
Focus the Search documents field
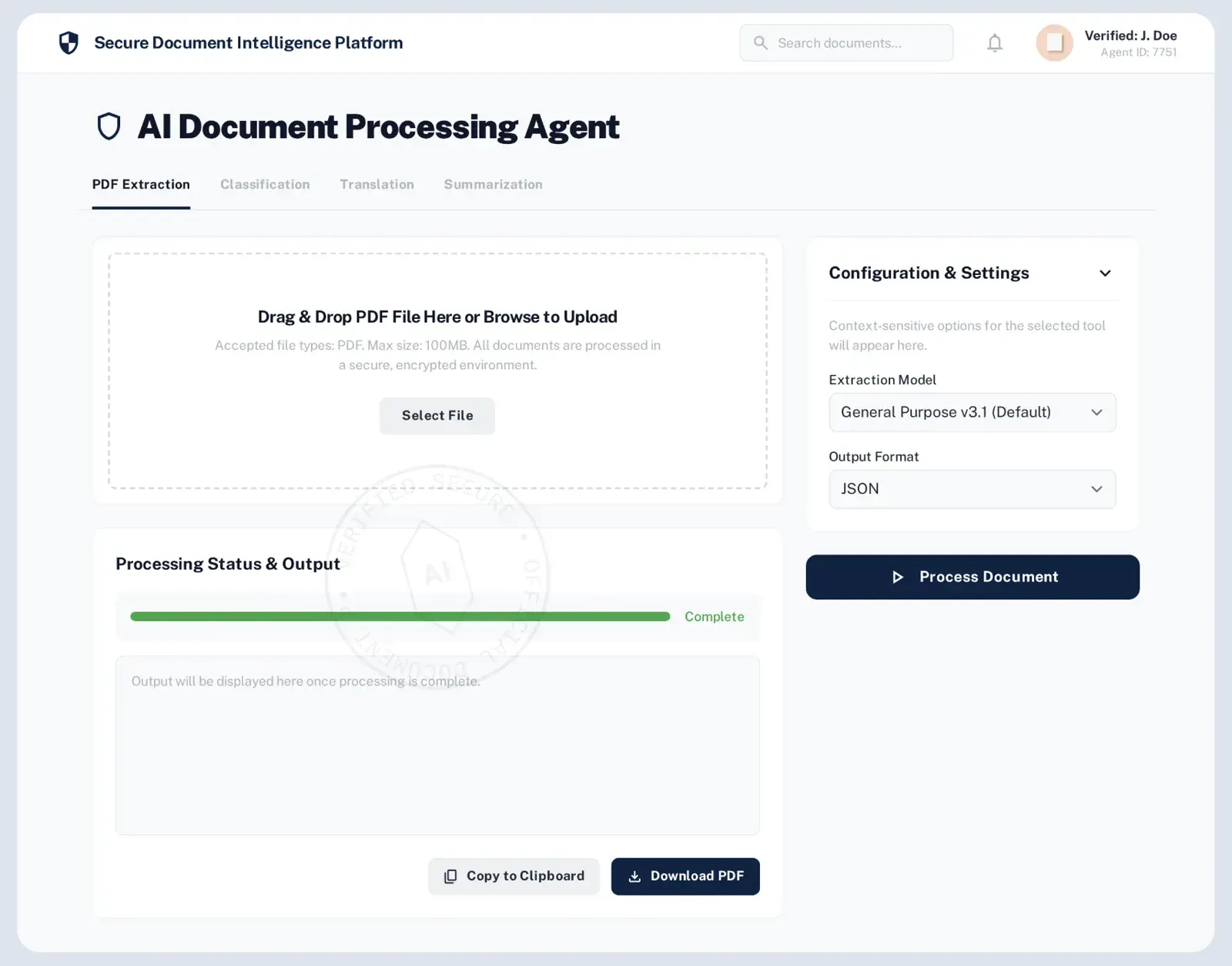(x=846, y=43)
